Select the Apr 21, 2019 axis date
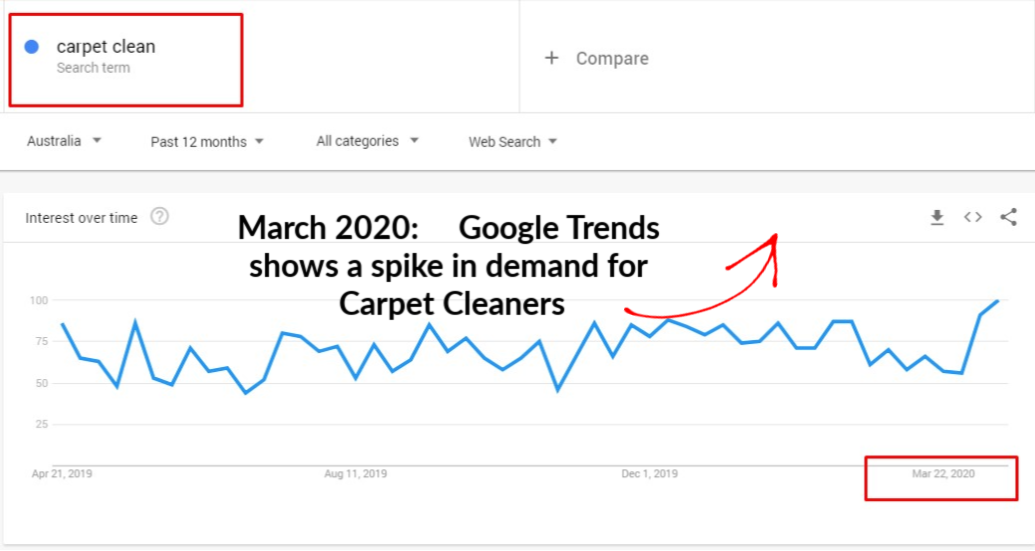 click(62, 474)
